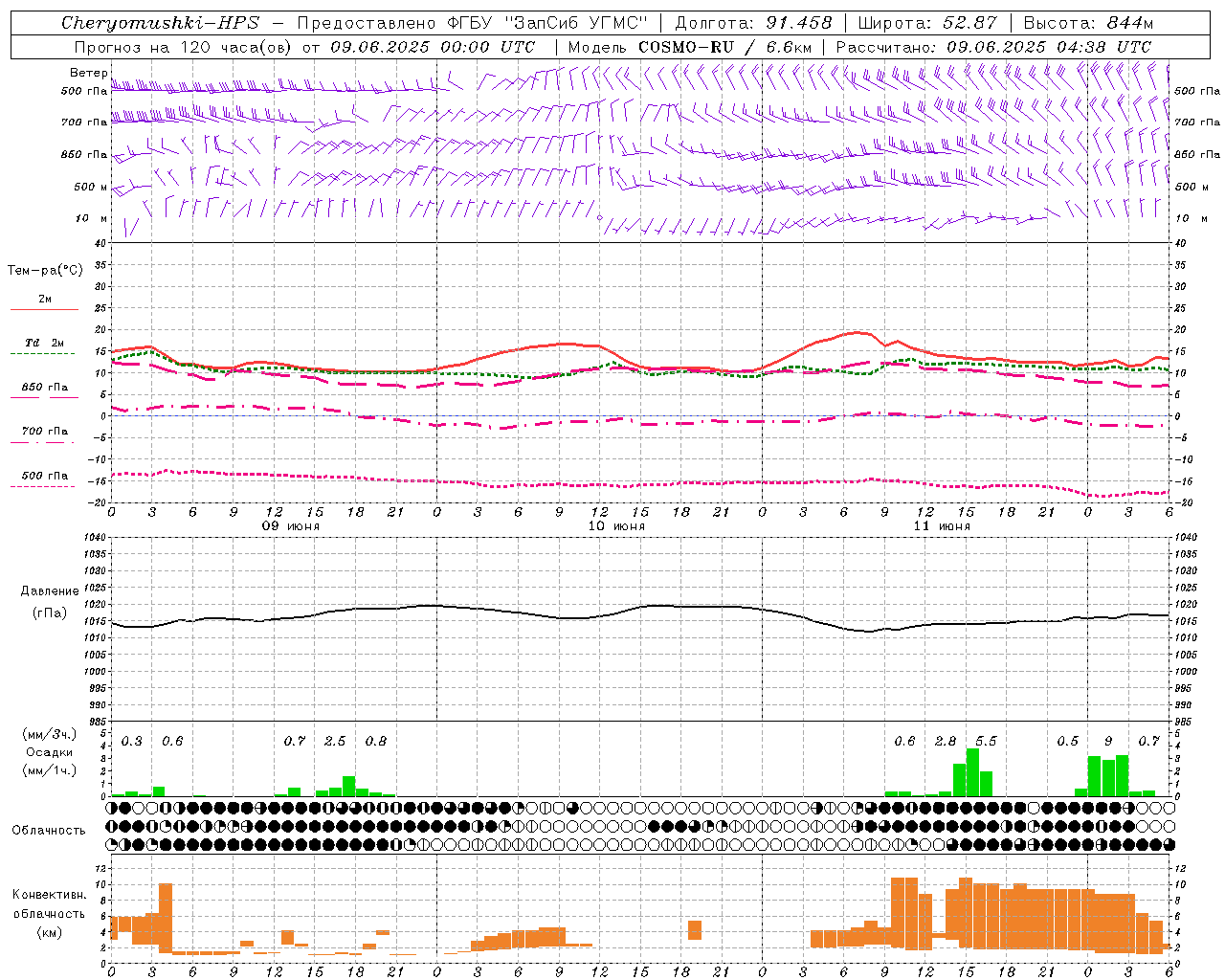The width and height of the screenshot is (1225, 980).
Task: Select the (мм/1ч.) precipitation unit label
Action: click(49, 770)
